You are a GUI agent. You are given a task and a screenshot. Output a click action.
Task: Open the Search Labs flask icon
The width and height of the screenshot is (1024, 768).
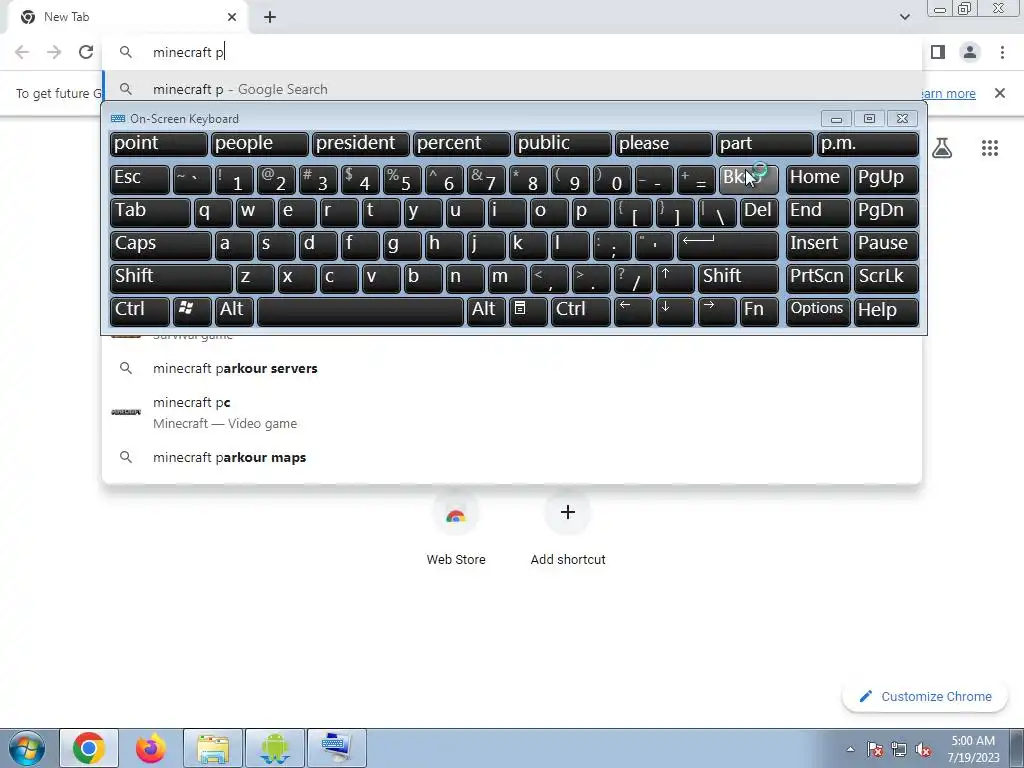tap(941, 148)
